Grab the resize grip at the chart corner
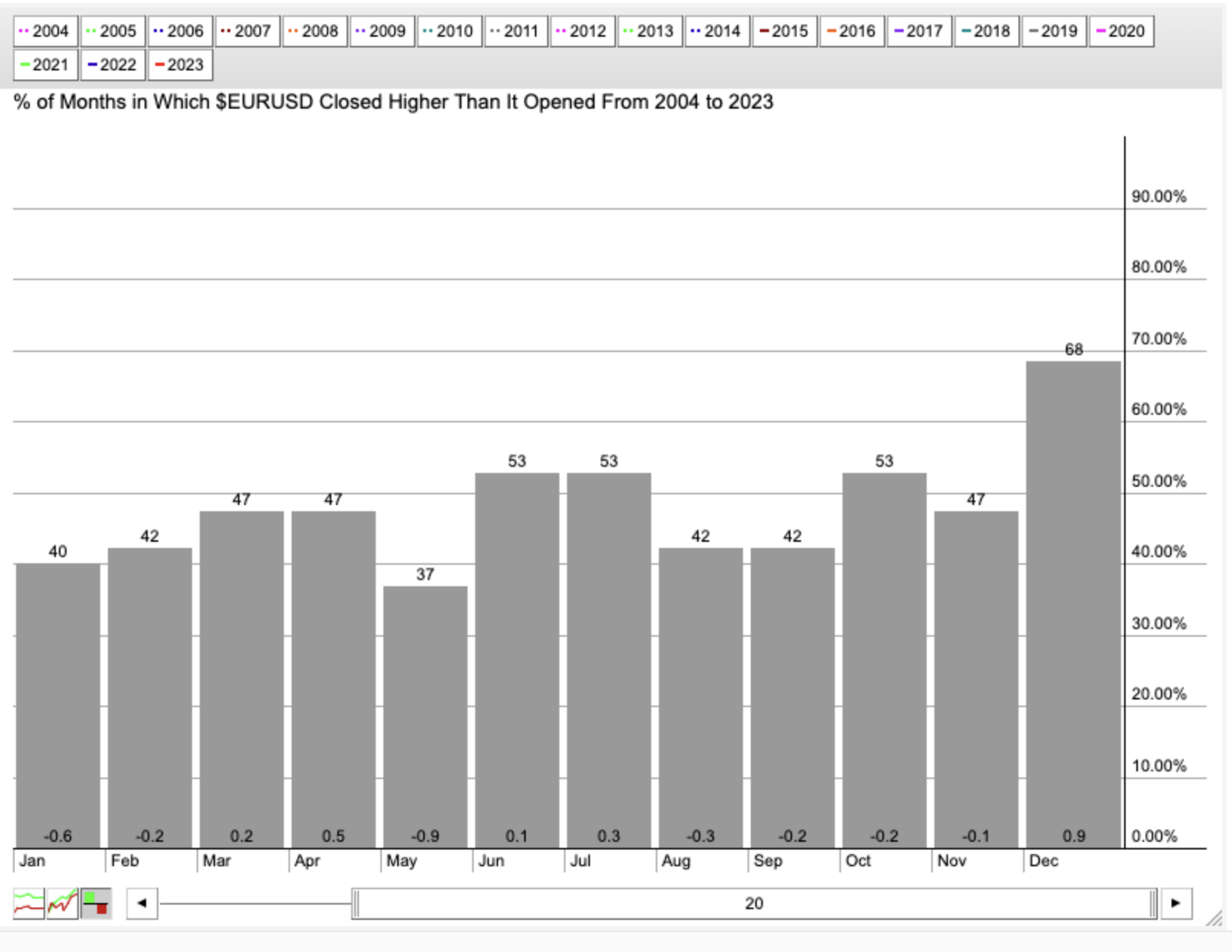1232x952 pixels. 1214,918
